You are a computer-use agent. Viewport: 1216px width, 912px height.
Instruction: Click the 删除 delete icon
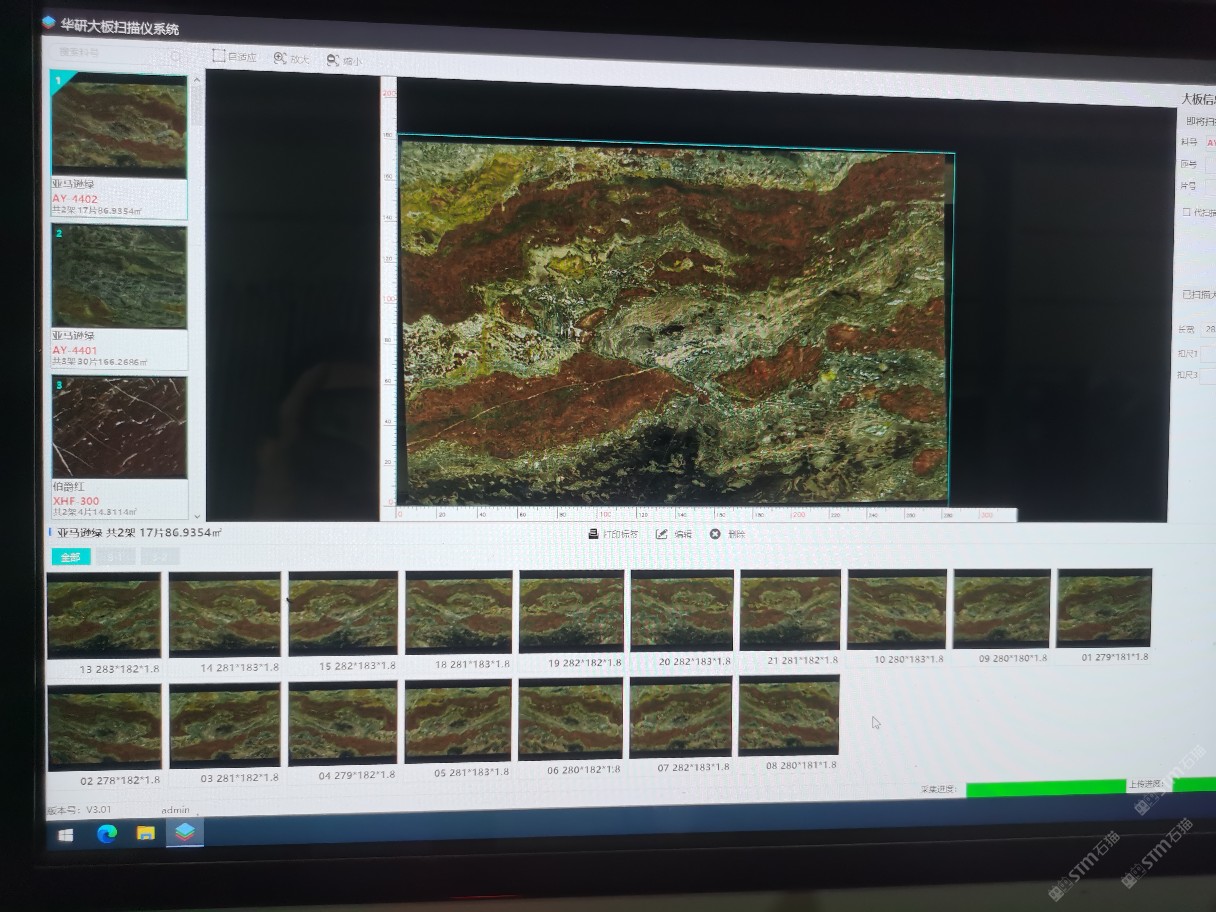click(715, 534)
